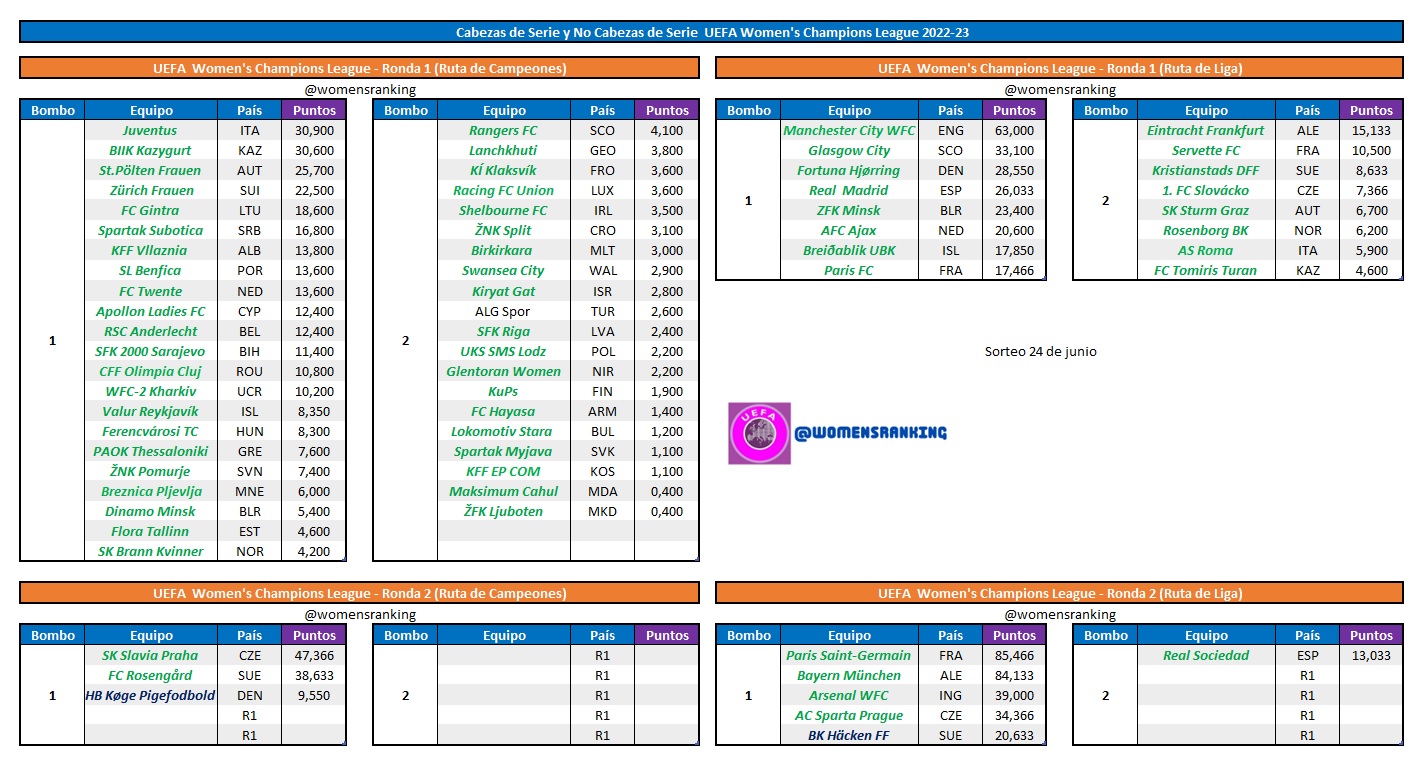1424x766 pixels.
Task: Select the HB Køge Pigefodbold cell
Action: pyautogui.click(x=151, y=695)
